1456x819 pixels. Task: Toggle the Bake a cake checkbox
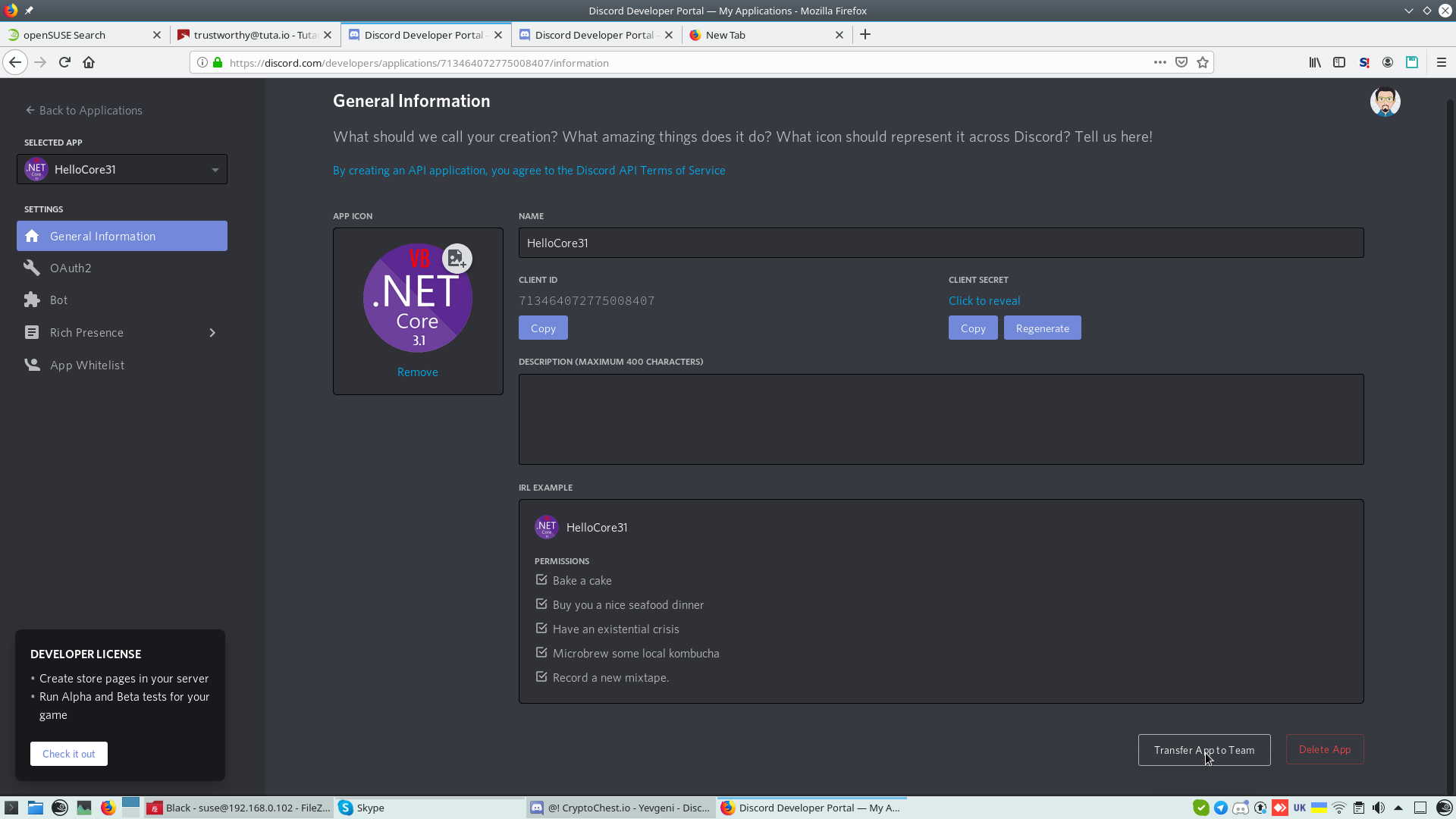pyautogui.click(x=541, y=580)
